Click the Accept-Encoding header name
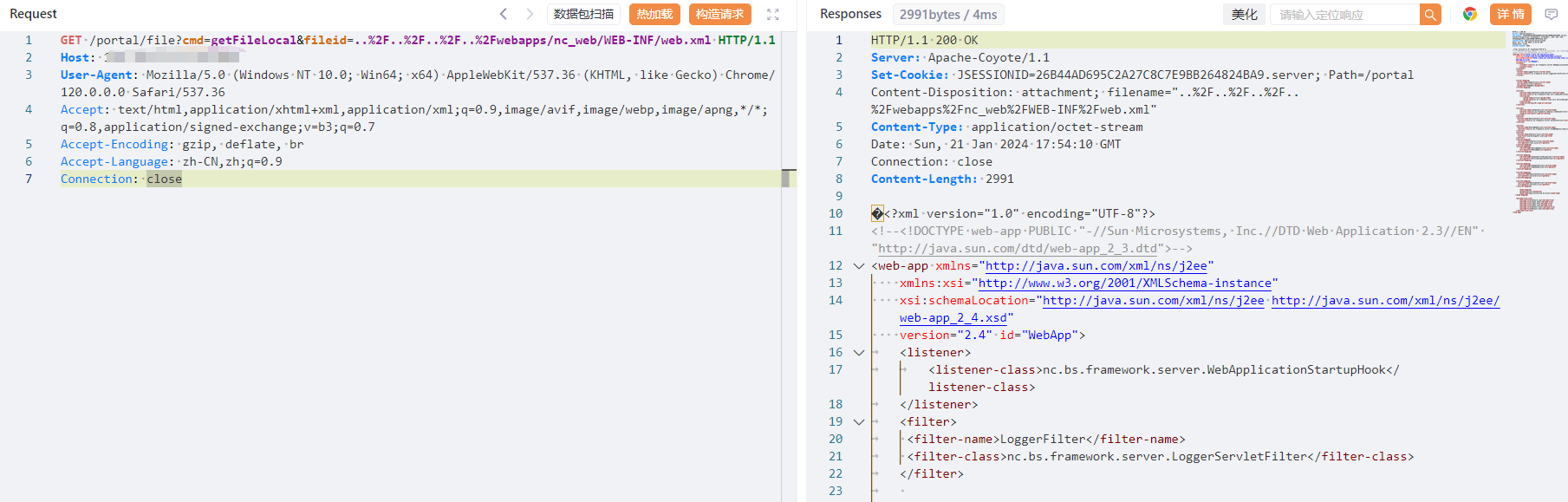This screenshot has height=502, width=1568. coord(114,144)
